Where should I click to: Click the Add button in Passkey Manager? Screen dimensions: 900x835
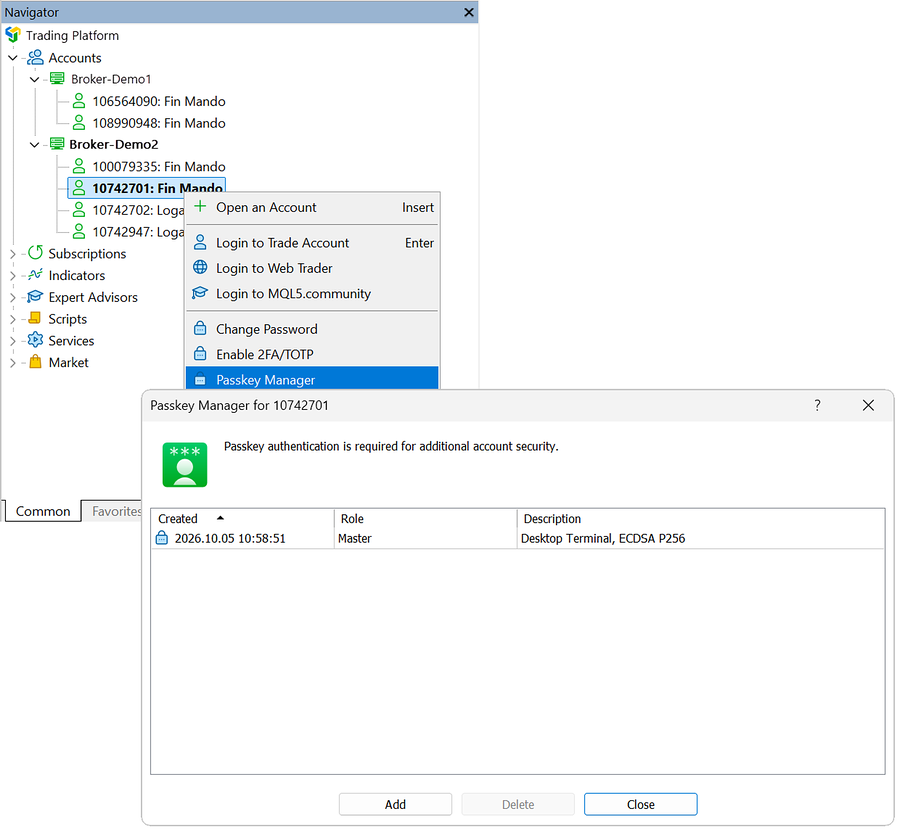coord(395,804)
